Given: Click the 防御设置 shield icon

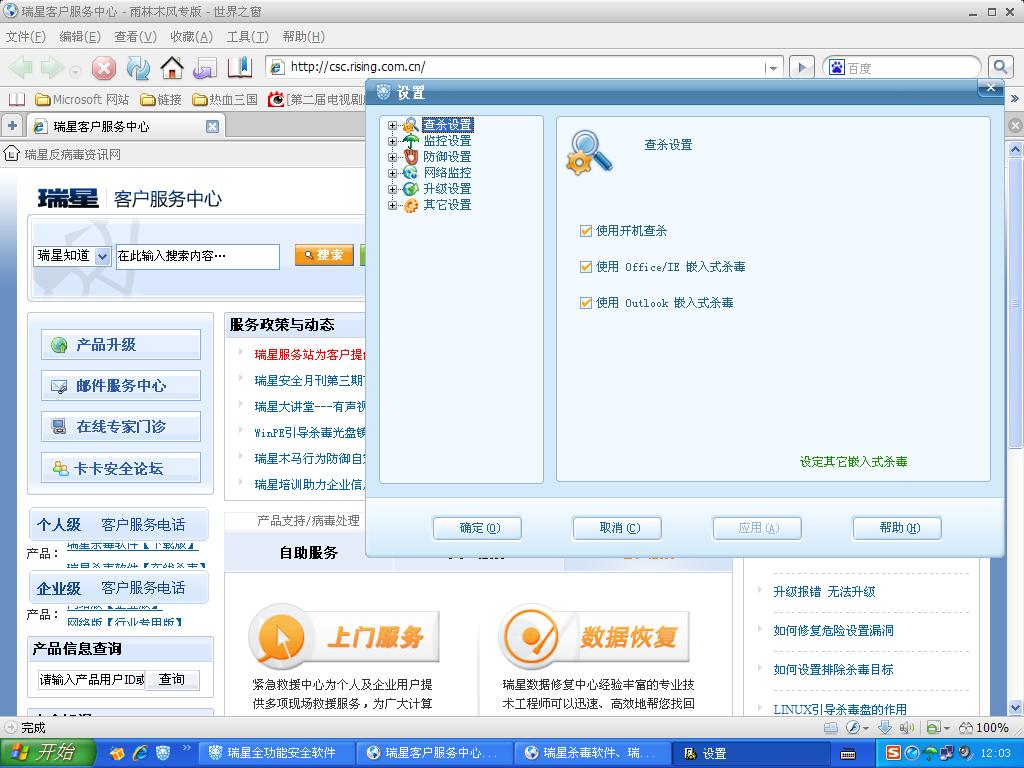Looking at the screenshot, I should [411, 157].
